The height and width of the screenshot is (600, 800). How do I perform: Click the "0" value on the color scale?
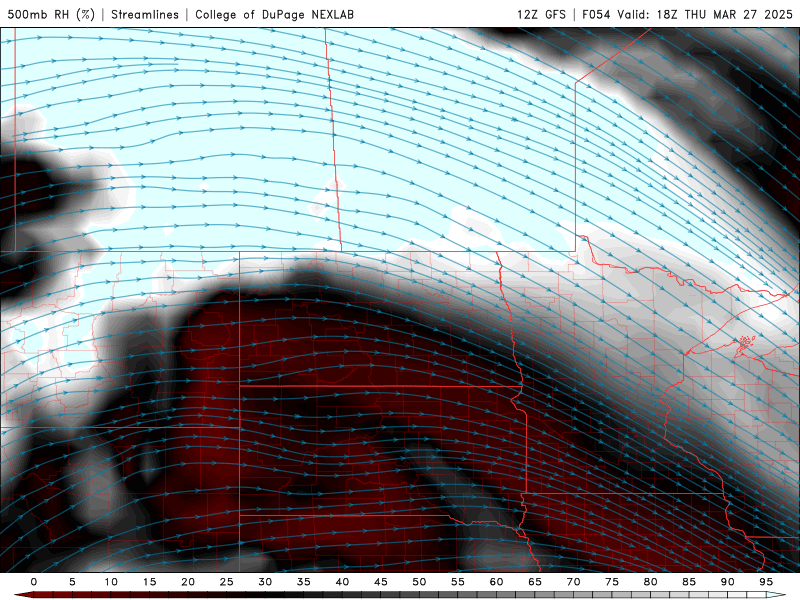tap(34, 582)
